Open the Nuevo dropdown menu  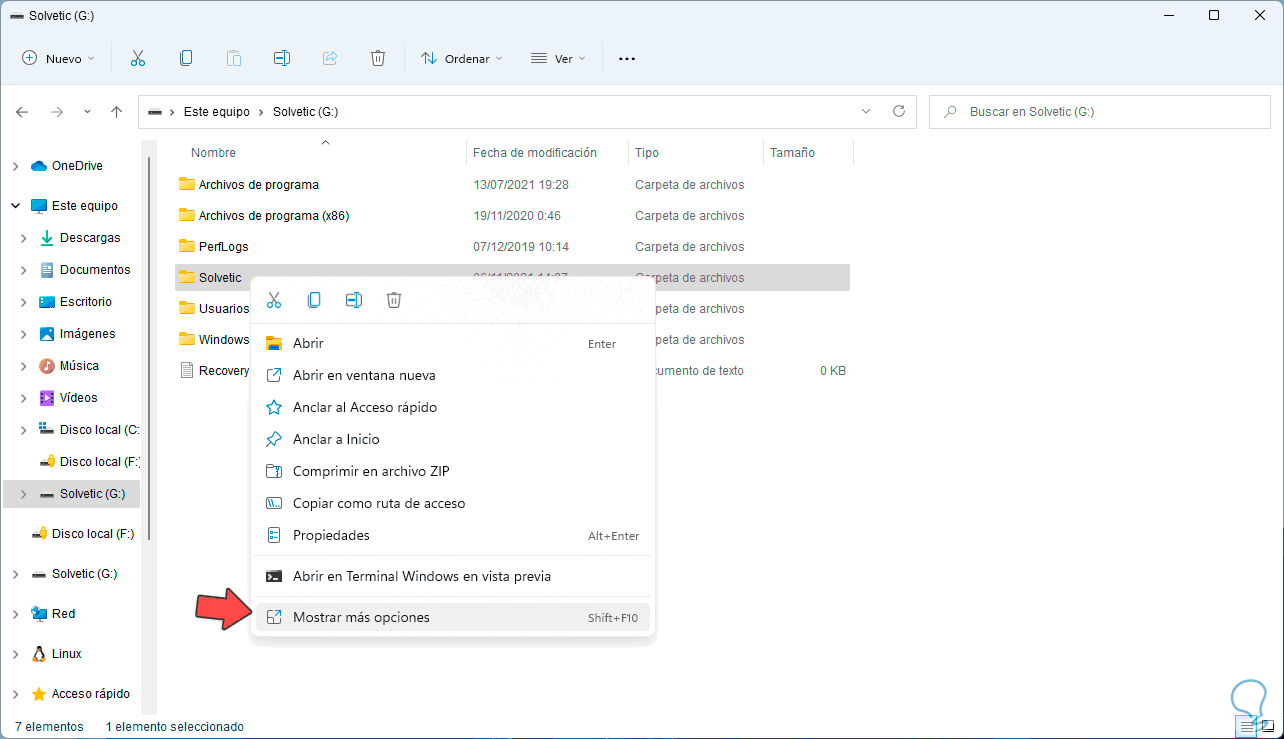coord(59,59)
